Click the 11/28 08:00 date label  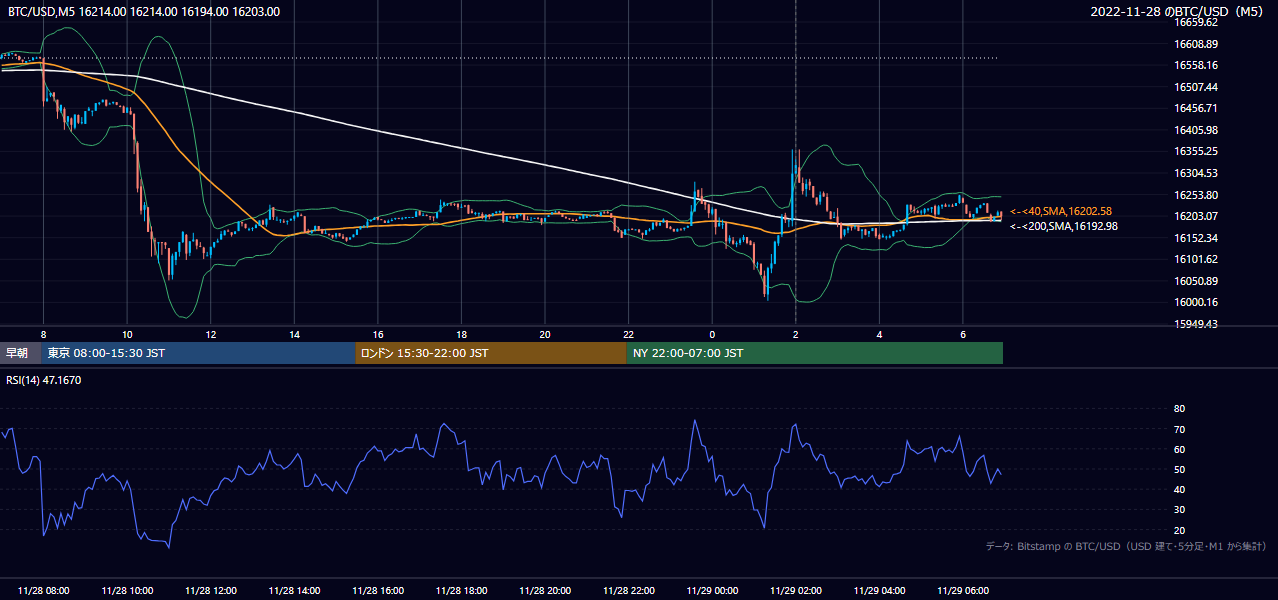(43, 590)
